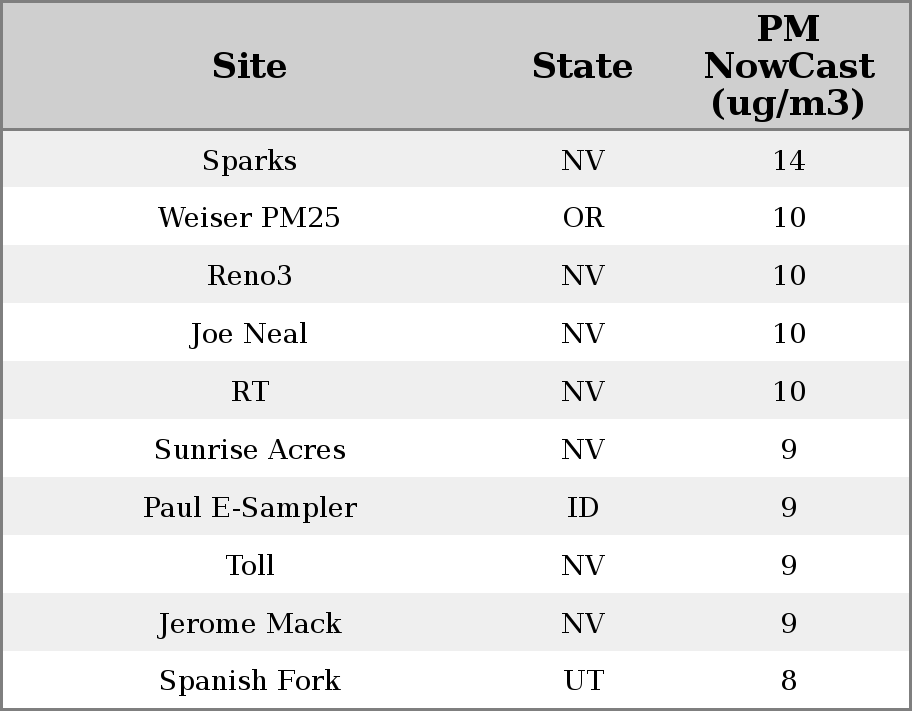Select the Toll site cell
The image size is (912, 711).
(250, 566)
